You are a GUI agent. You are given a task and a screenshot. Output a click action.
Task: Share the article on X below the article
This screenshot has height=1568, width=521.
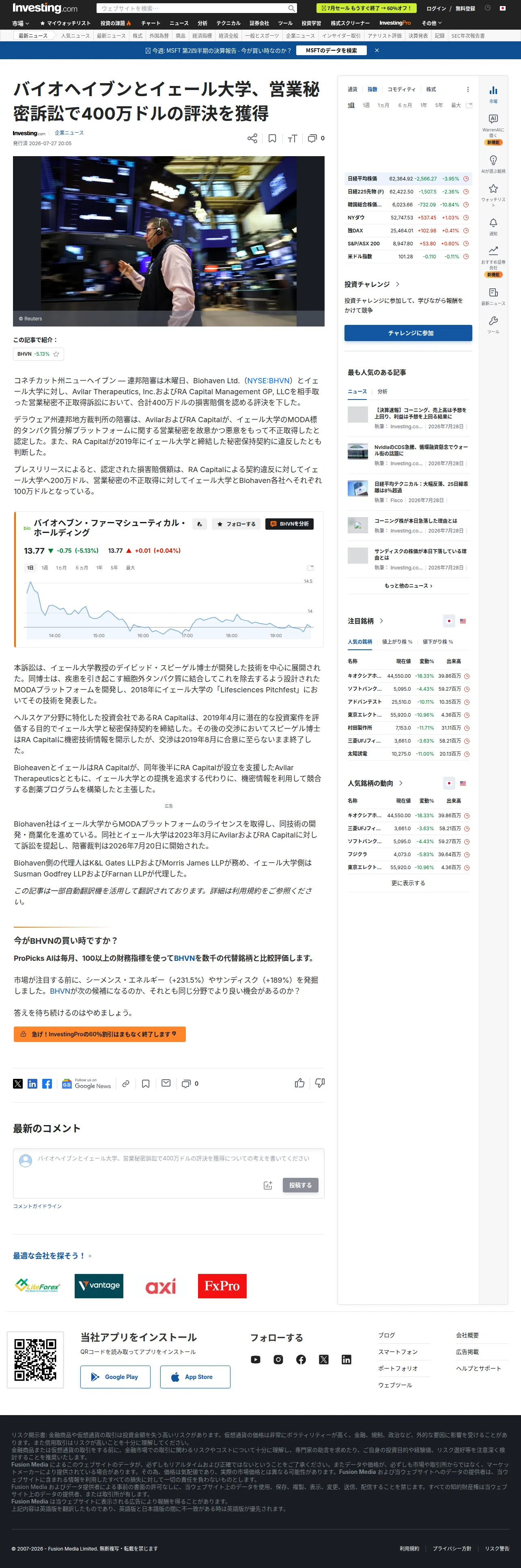click(18, 1083)
